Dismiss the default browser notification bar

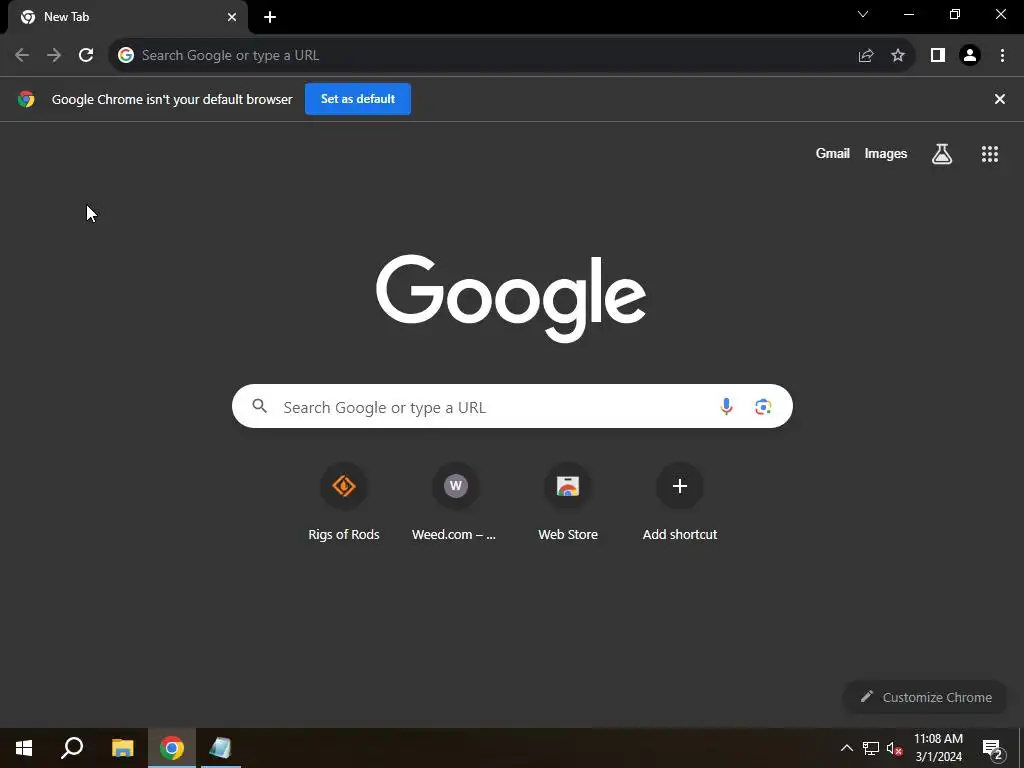1000,99
